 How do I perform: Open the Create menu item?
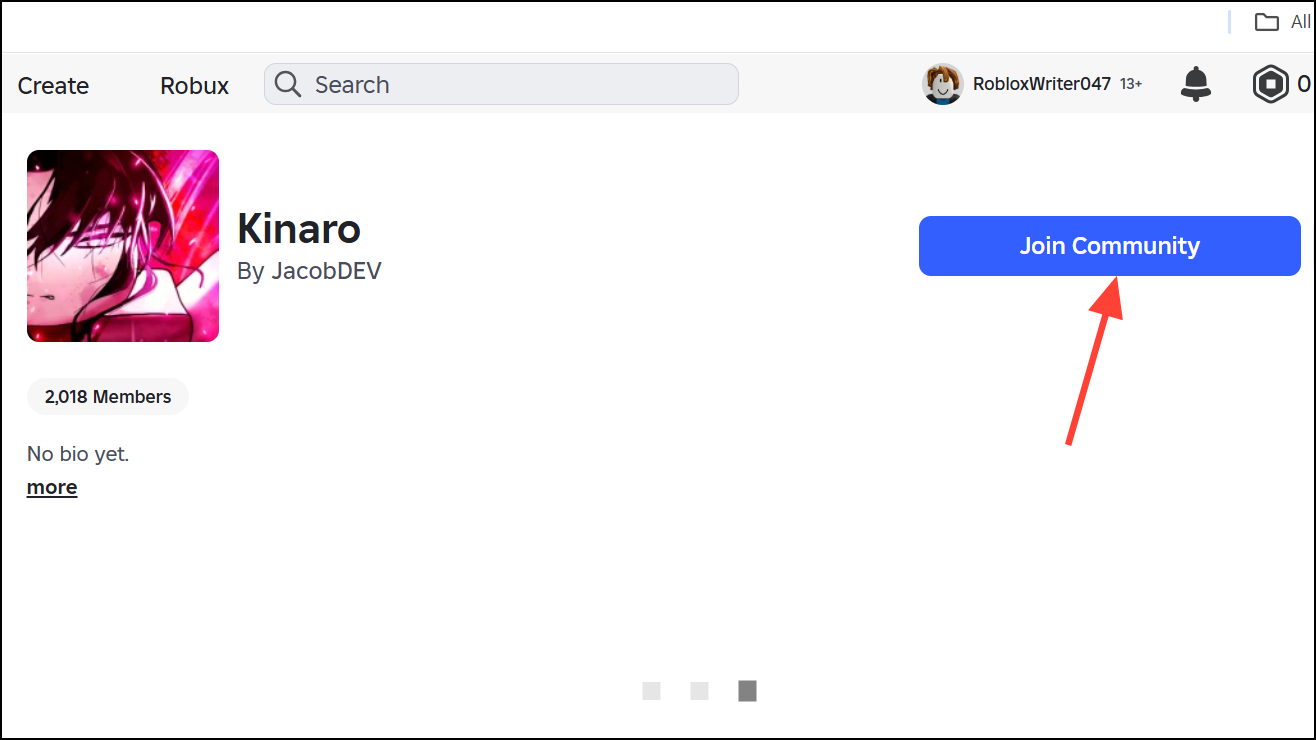point(53,86)
